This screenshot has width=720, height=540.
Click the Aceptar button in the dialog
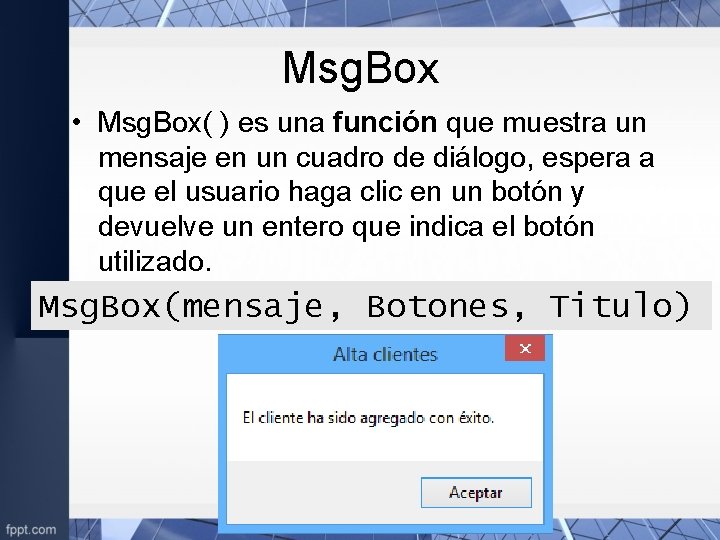click(476, 492)
